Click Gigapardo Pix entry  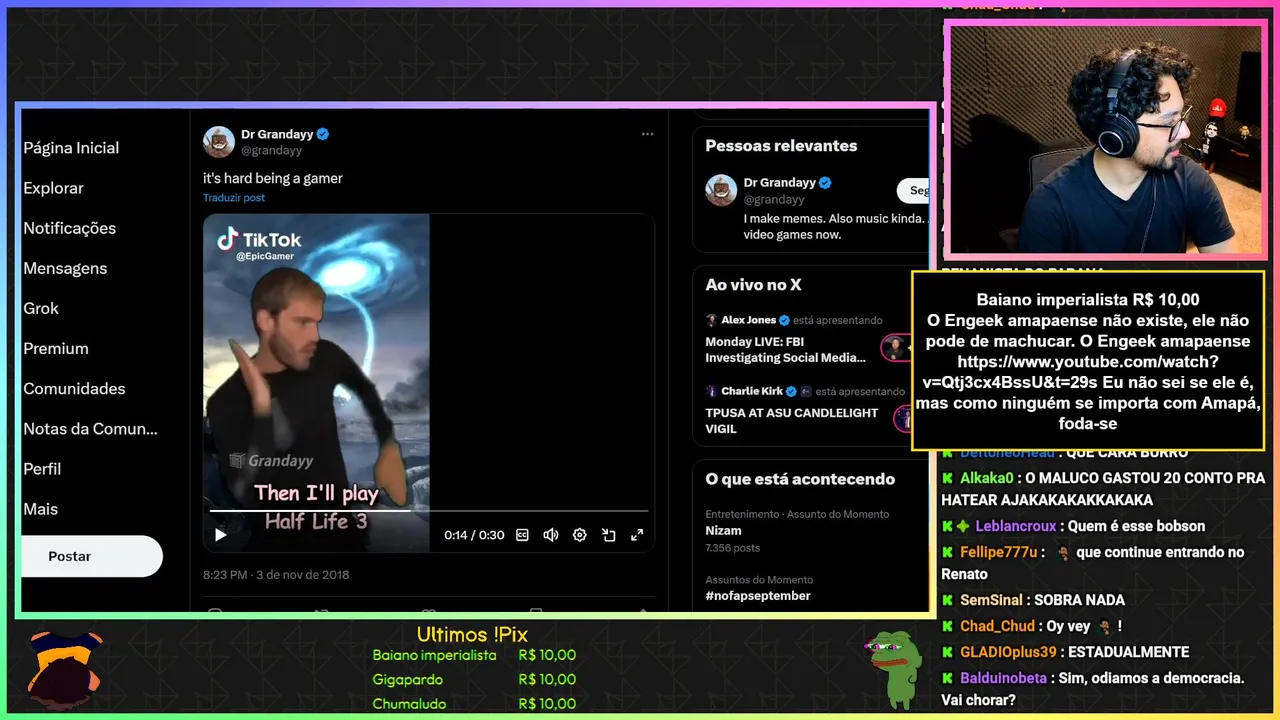click(474, 679)
